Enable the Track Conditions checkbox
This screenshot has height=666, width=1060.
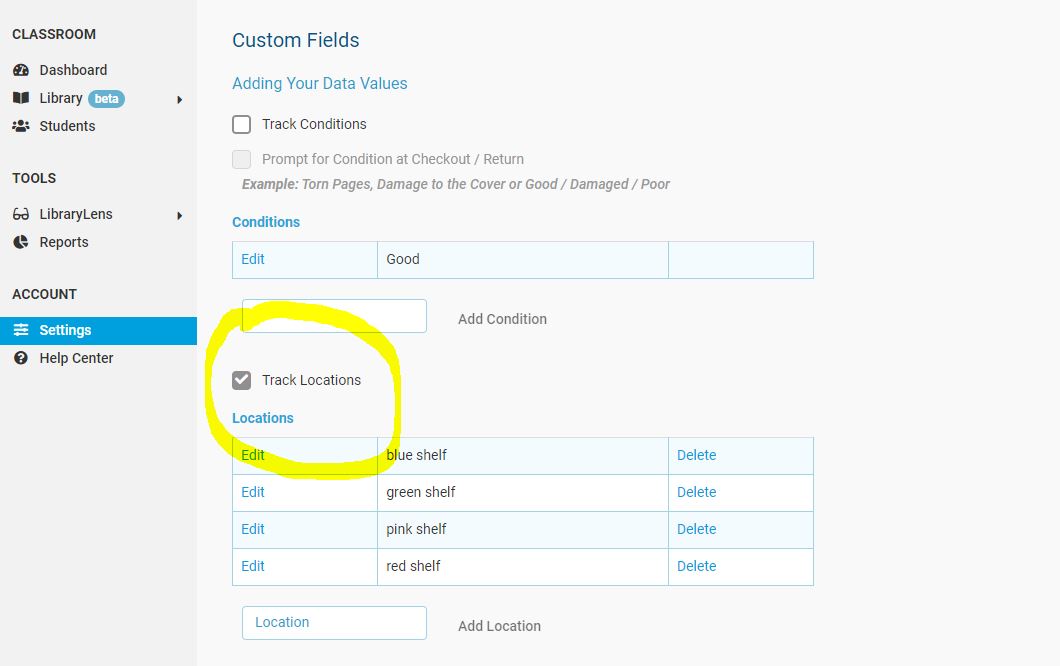pos(240,124)
